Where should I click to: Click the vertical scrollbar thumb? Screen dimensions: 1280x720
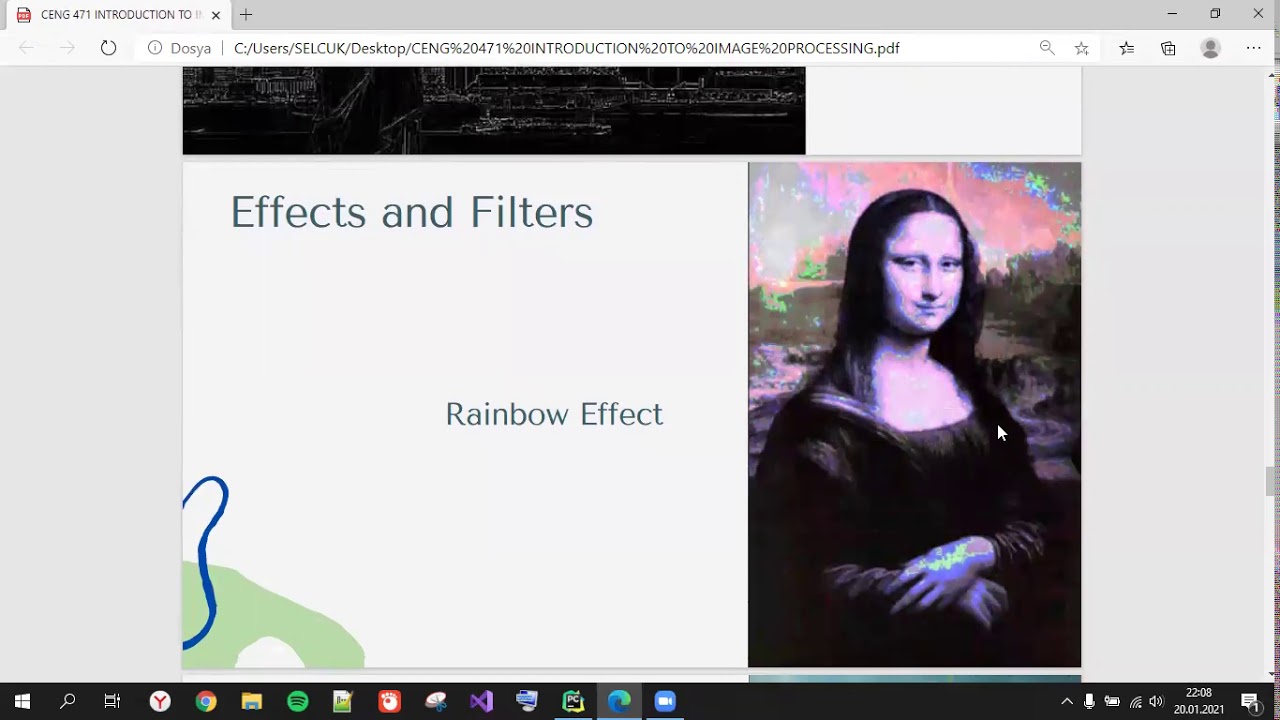(x=1271, y=481)
